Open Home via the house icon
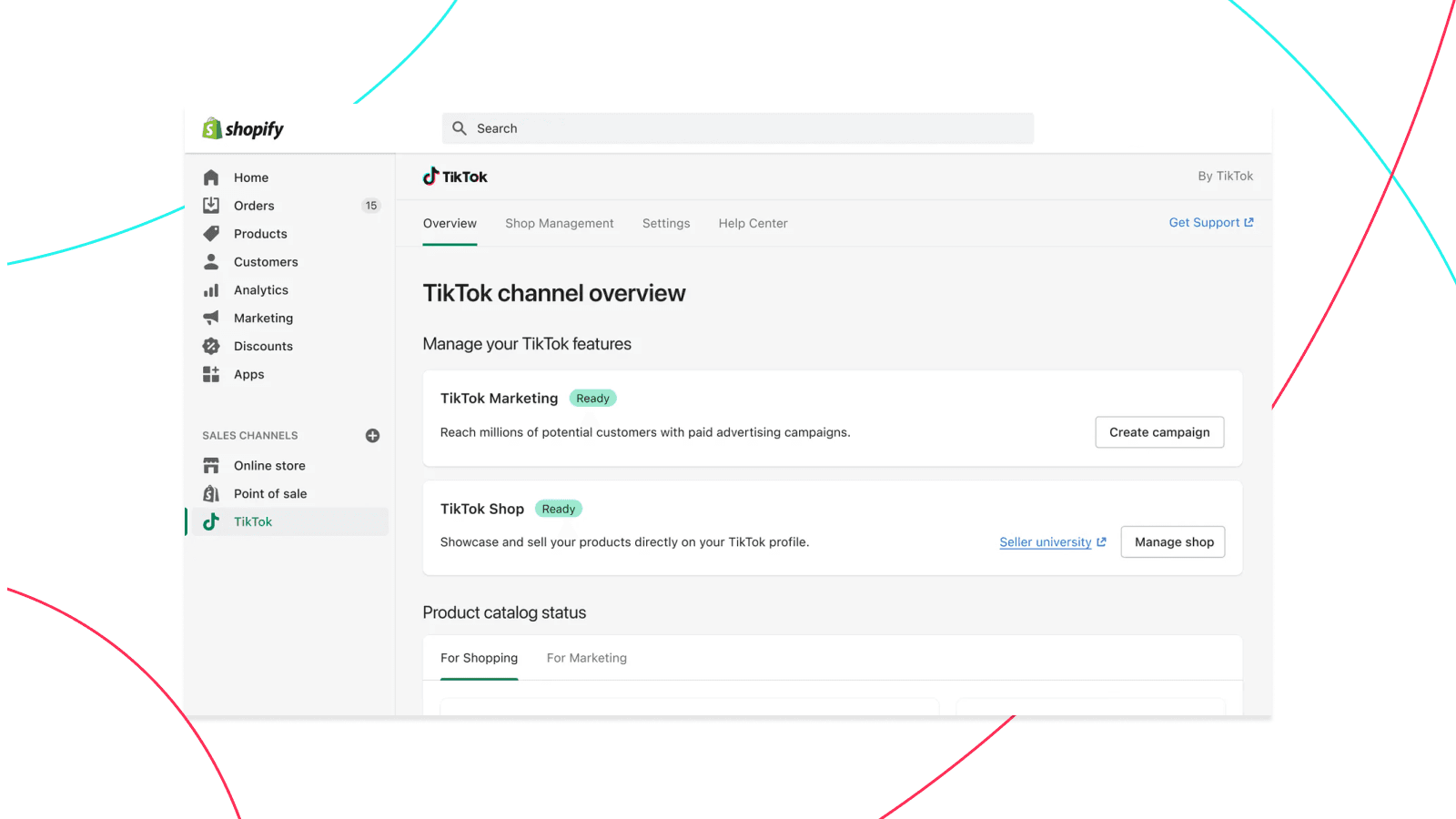1456x819 pixels. 211,177
